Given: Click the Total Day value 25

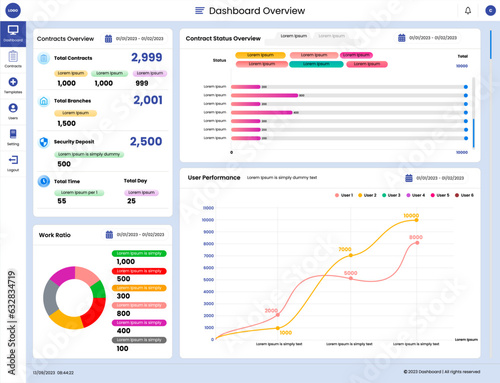Looking at the screenshot, I should [131, 201].
